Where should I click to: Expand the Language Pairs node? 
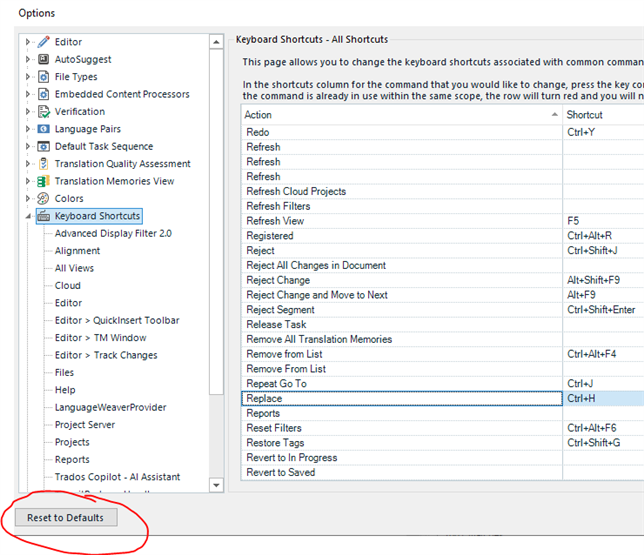pyautogui.click(x=28, y=129)
